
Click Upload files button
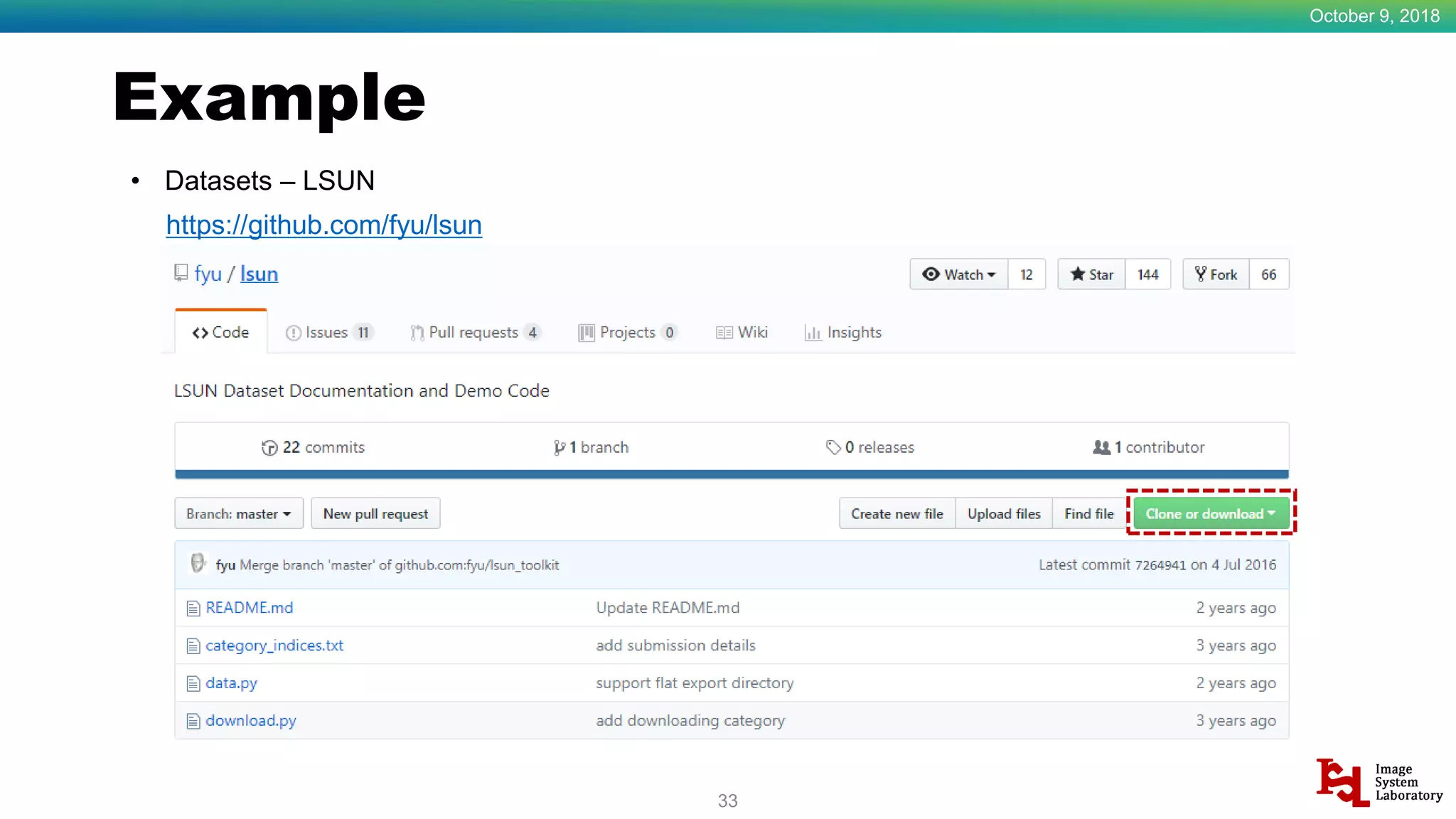[x=1004, y=513]
